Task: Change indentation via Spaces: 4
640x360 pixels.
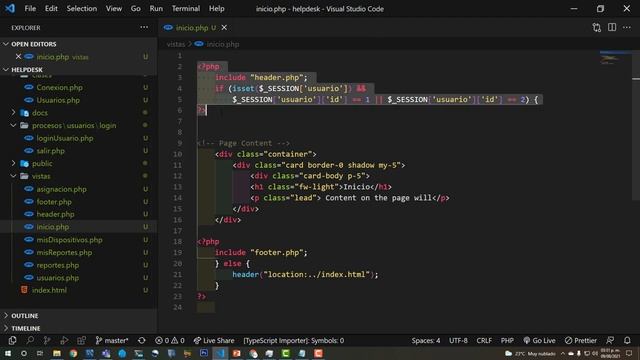Action: click(x=426, y=340)
